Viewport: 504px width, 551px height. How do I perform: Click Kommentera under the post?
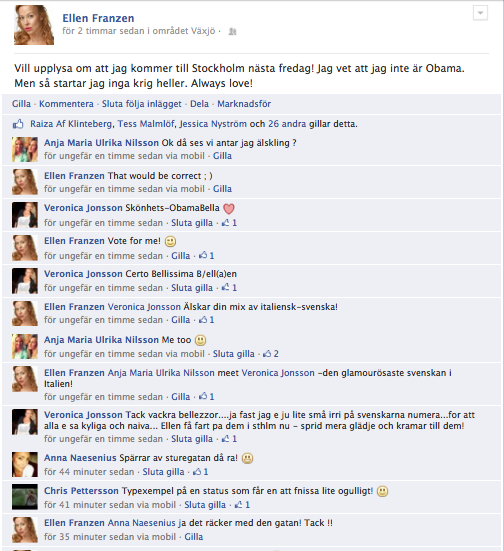[66, 104]
